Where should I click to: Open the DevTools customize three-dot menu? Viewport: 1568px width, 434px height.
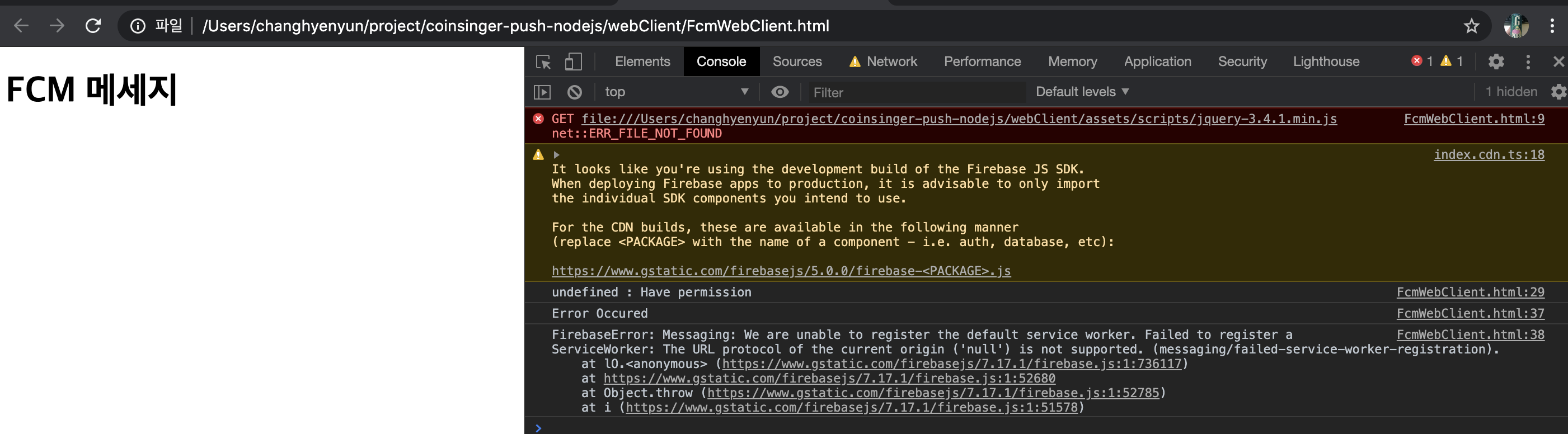[1527, 62]
